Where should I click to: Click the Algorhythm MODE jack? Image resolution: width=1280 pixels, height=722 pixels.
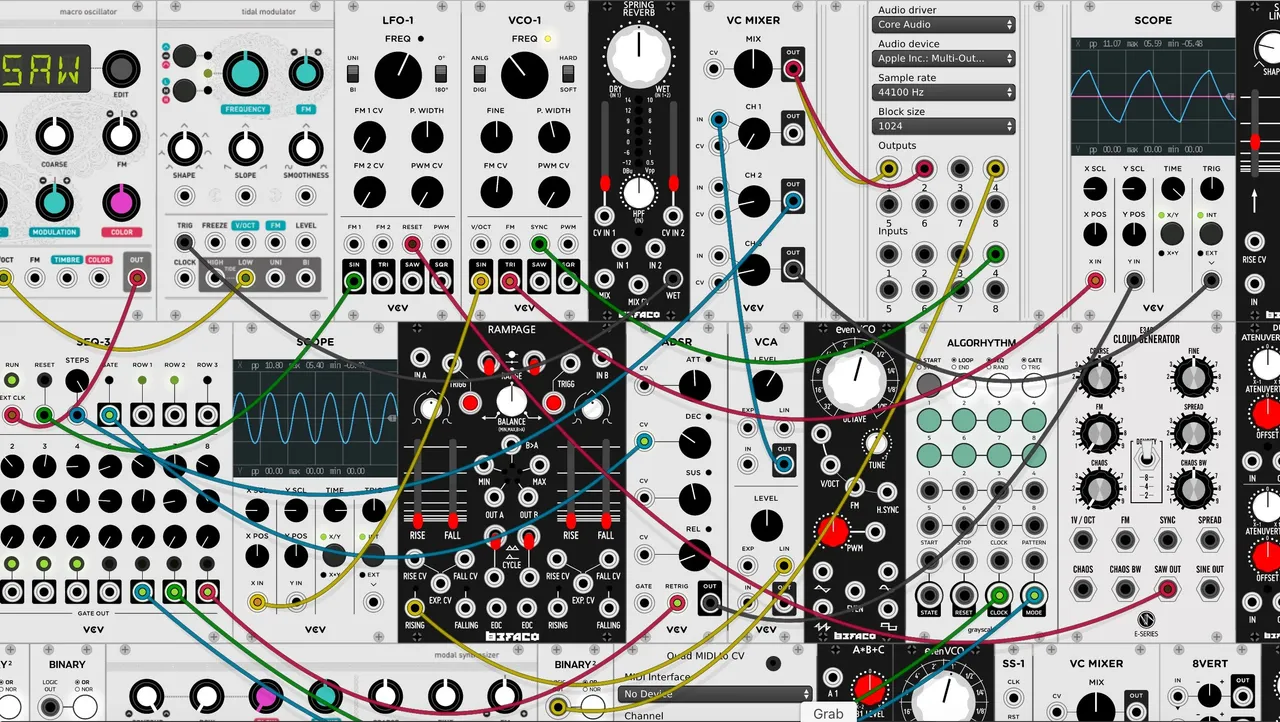pos(1034,595)
